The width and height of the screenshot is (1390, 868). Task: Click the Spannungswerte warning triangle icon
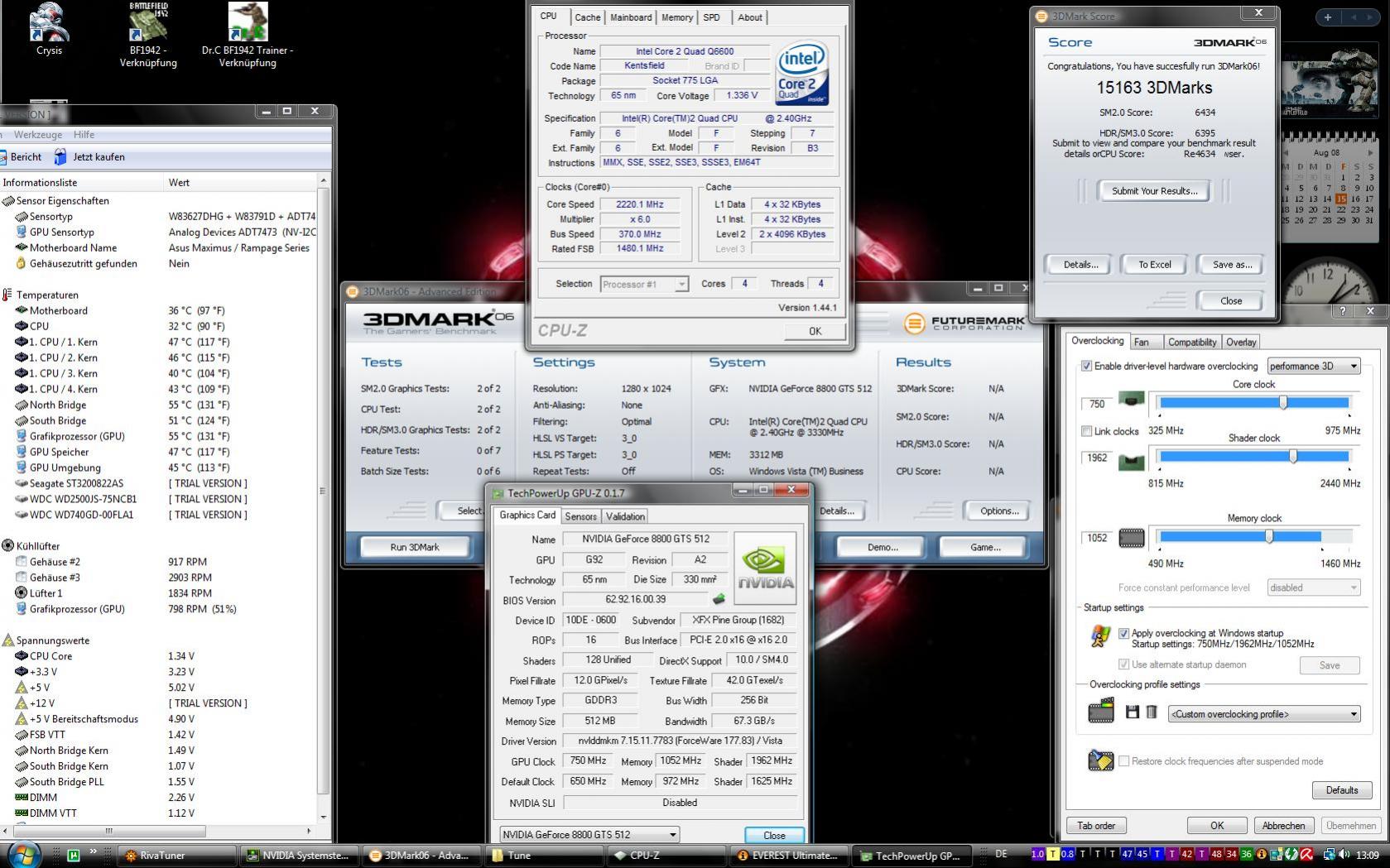pos(8,640)
